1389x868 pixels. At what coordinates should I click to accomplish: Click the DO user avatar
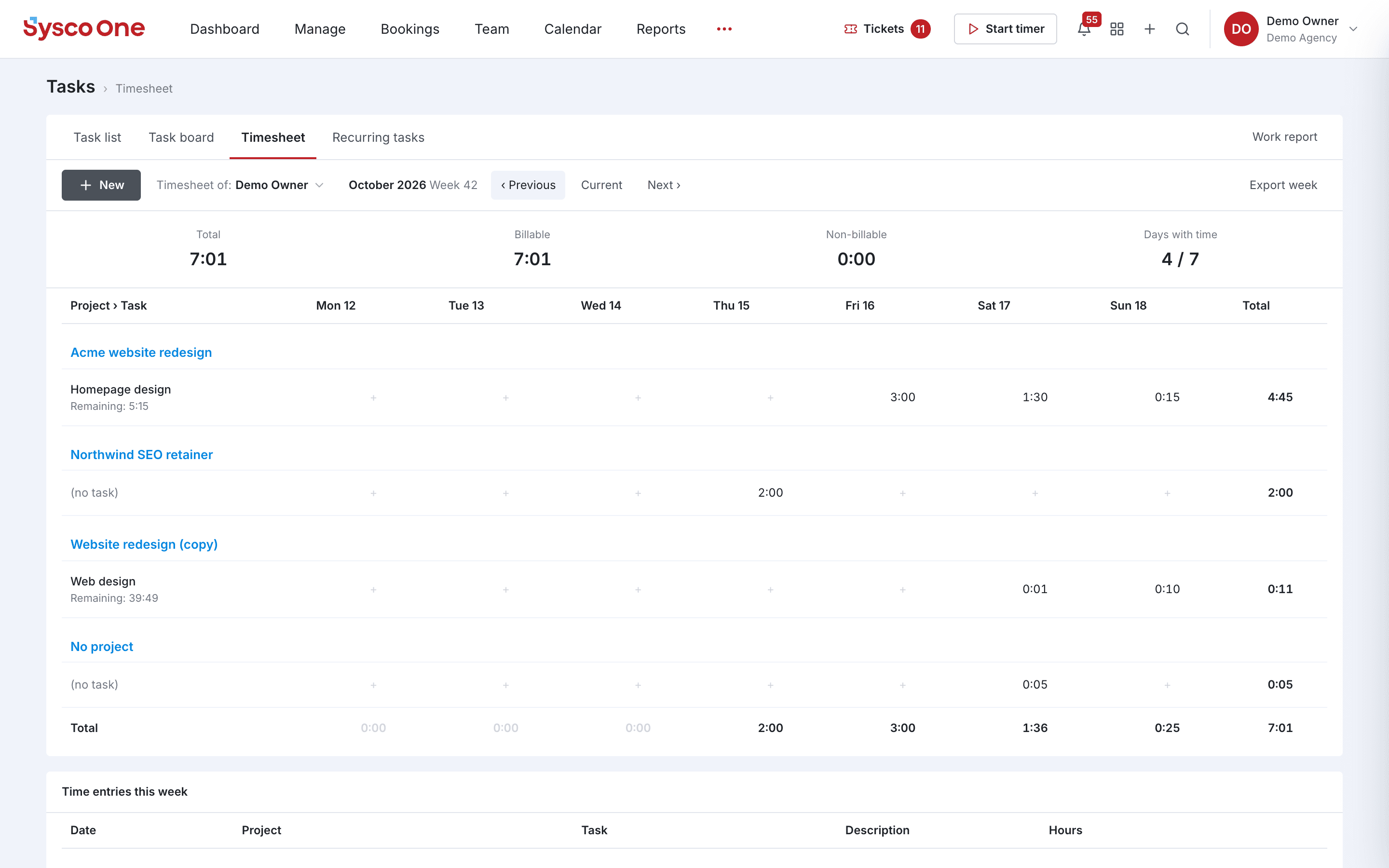pyautogui.click(x=1241, y=29)
